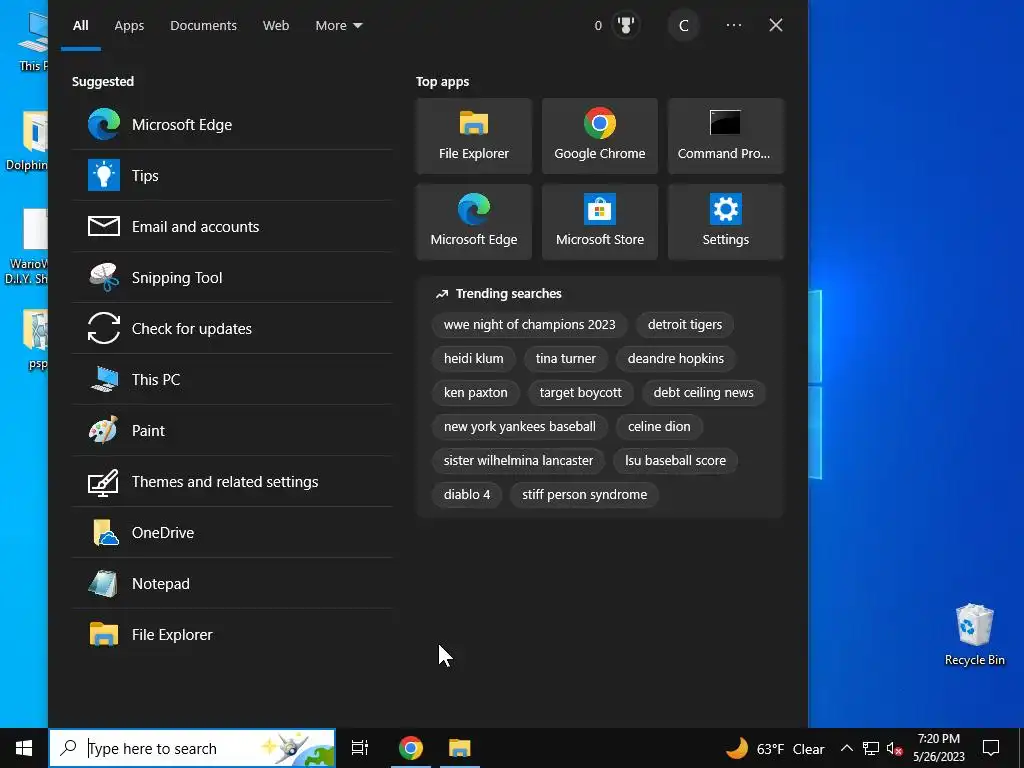Viewport: 1024px width, 768px height.
Task: Click ken paxton trending search
Action: (x=475, y=392)
